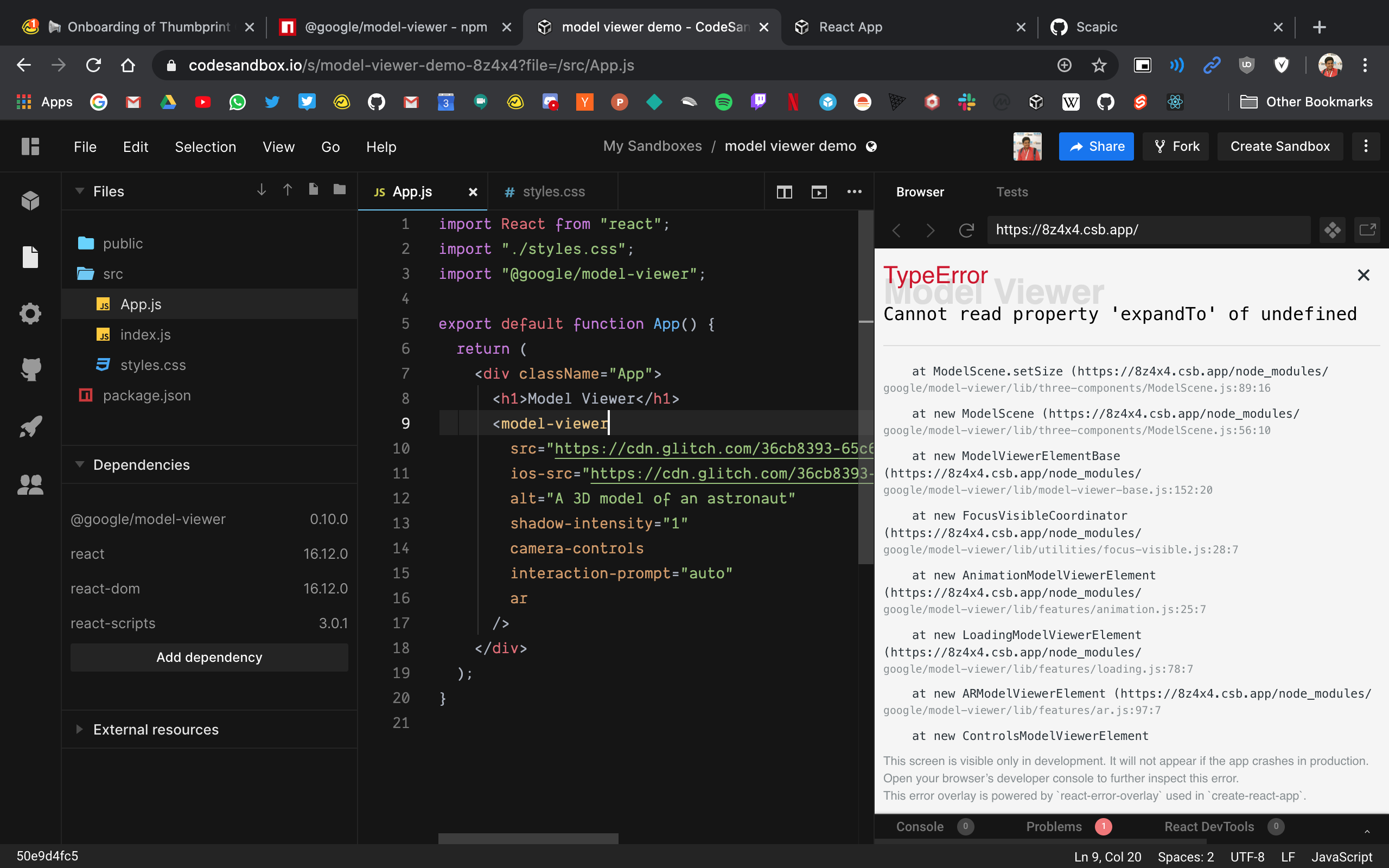Open the Live collaboration panel
Viewport: 1389px width, 868px height.
pos(30,484)
